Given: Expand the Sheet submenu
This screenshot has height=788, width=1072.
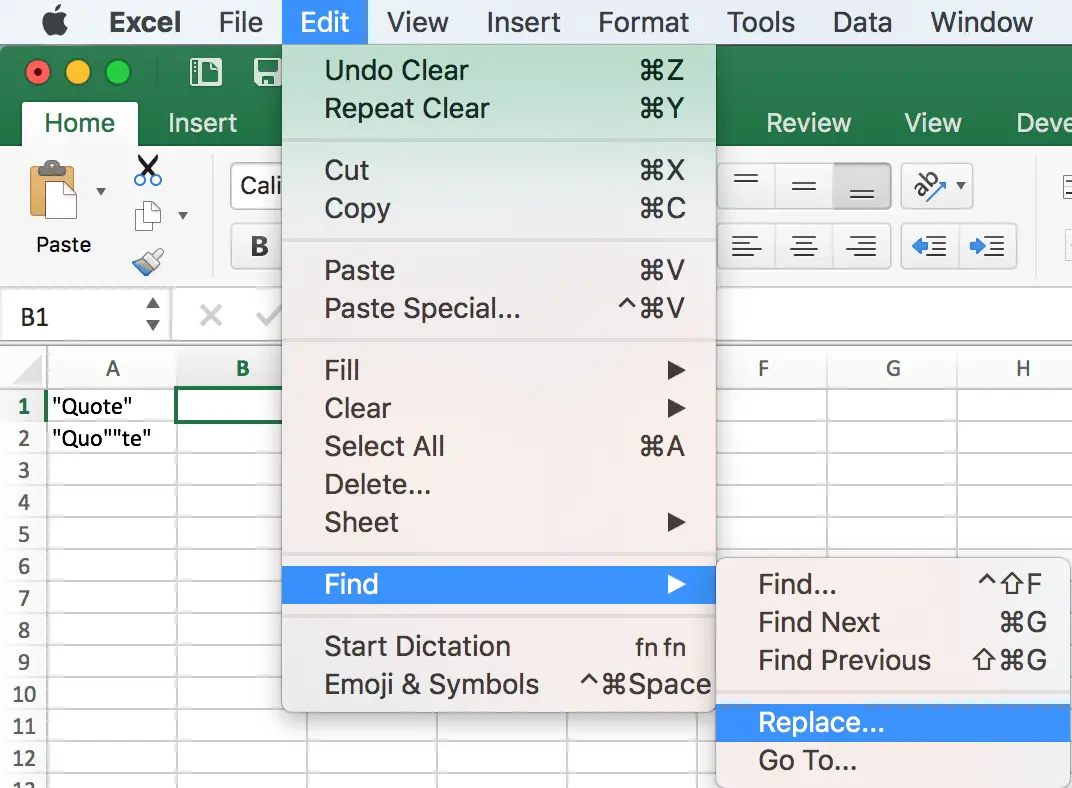Looking at the screenshot, I should pyautogui.click(x=498, y=522).
